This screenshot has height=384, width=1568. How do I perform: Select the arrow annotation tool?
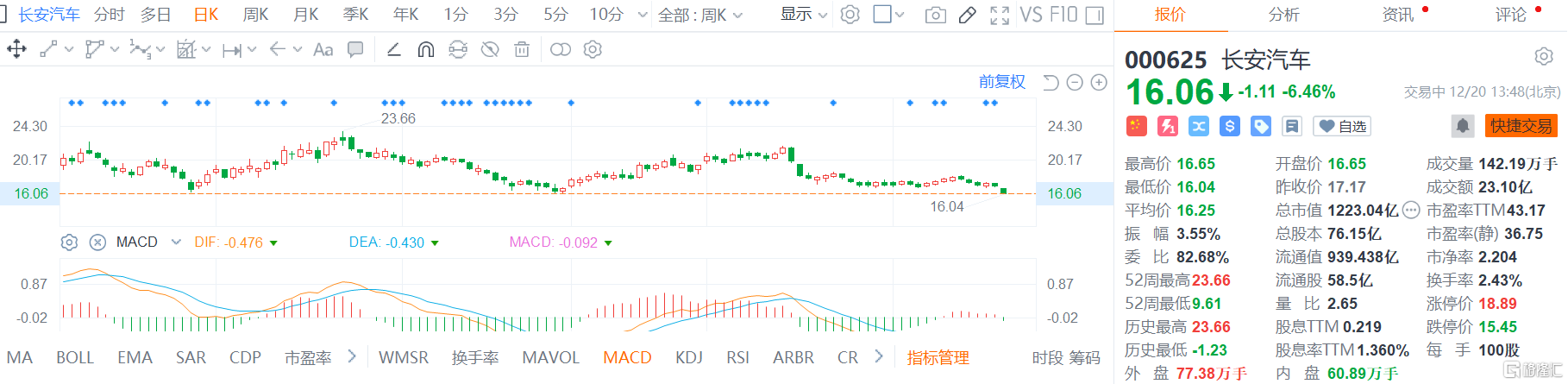click(x=277, y=49)
